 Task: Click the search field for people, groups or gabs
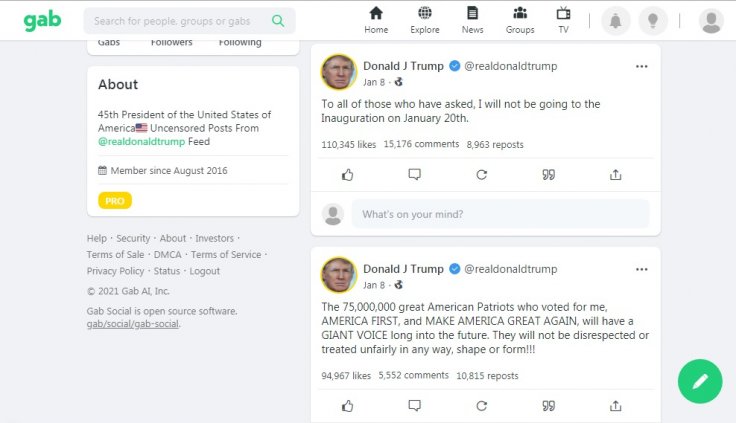pyautogui.click(x=180, y=20)
